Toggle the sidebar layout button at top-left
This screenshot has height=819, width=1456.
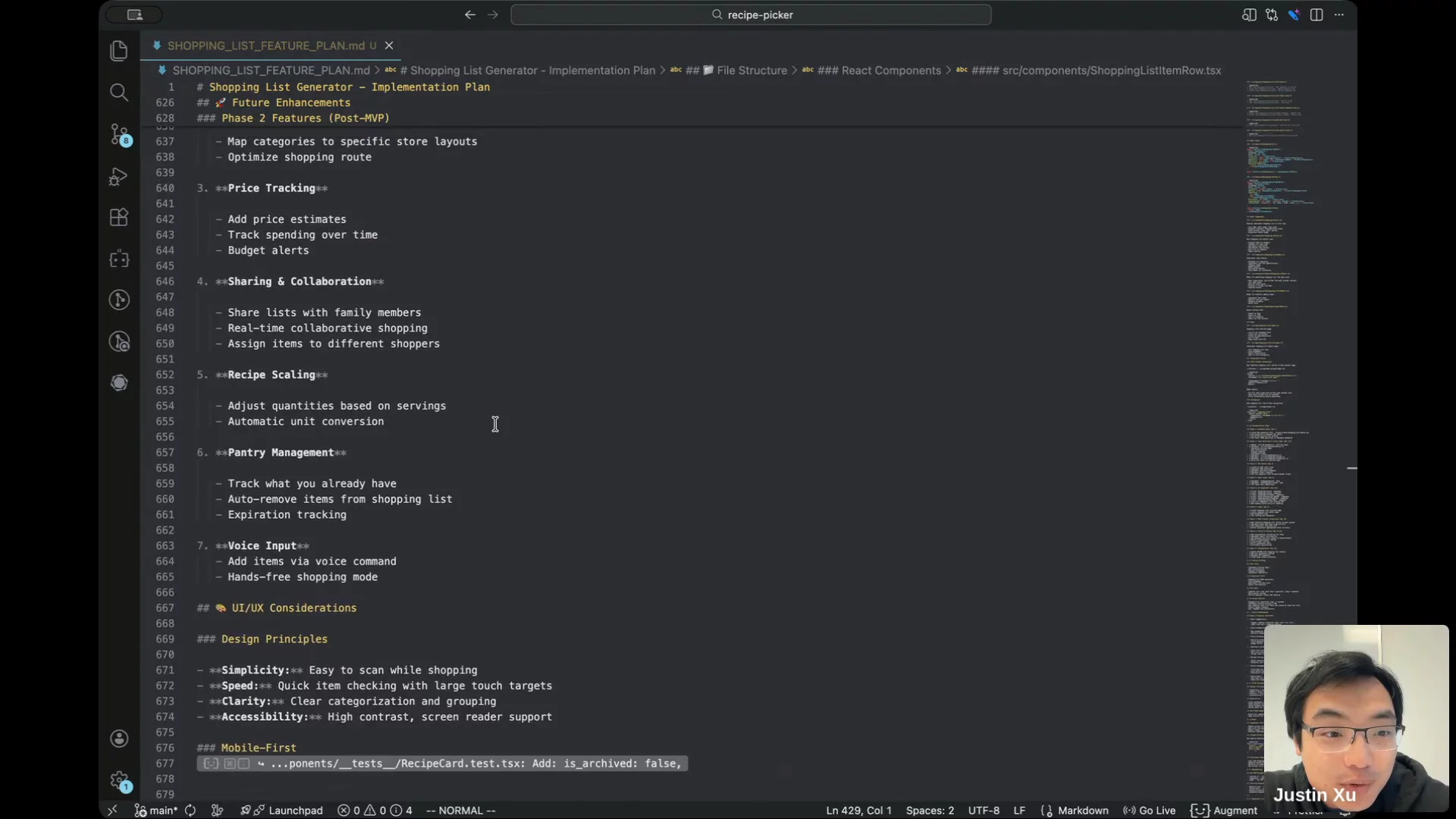[x=134, y=14]
